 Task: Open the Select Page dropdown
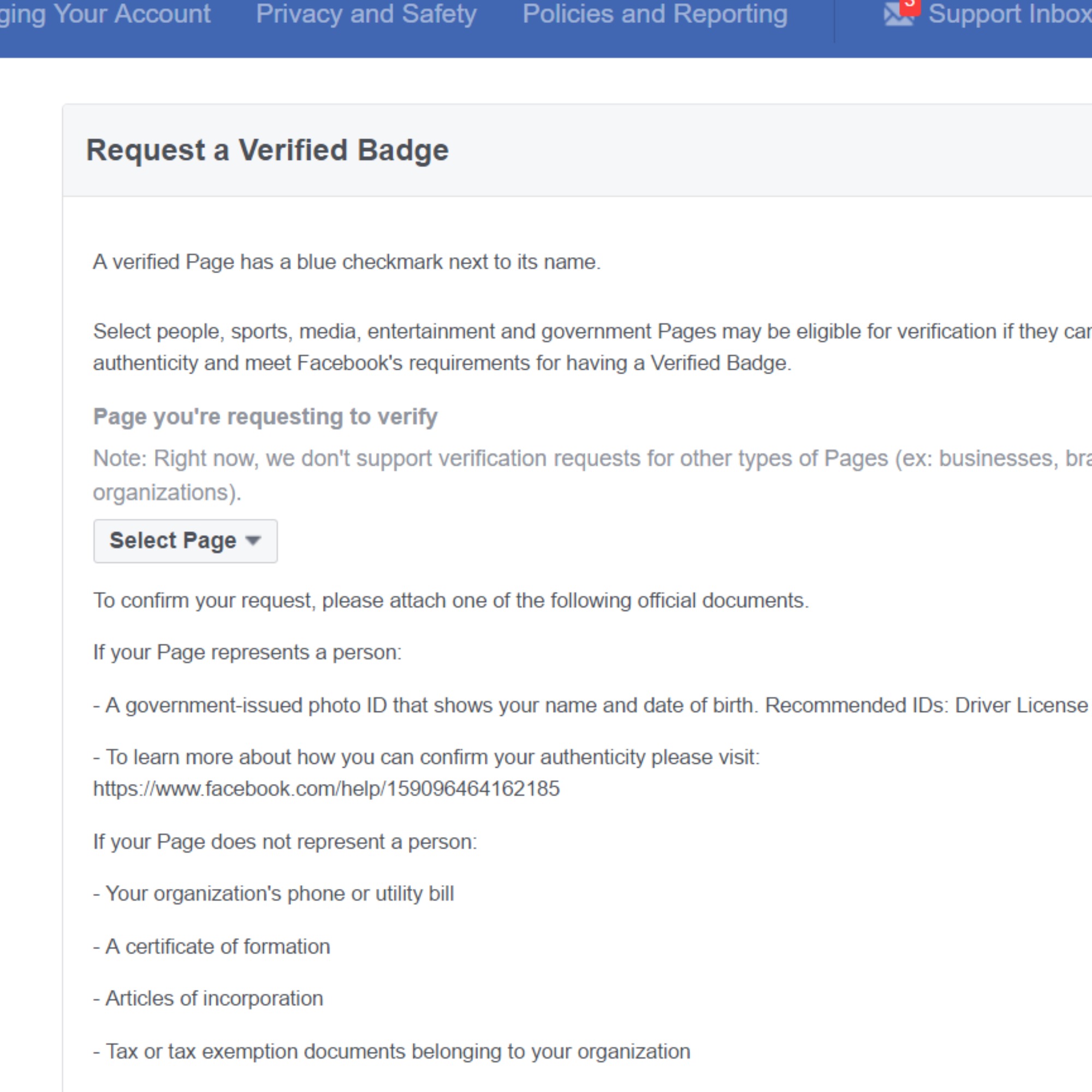(x=186, y=541)
